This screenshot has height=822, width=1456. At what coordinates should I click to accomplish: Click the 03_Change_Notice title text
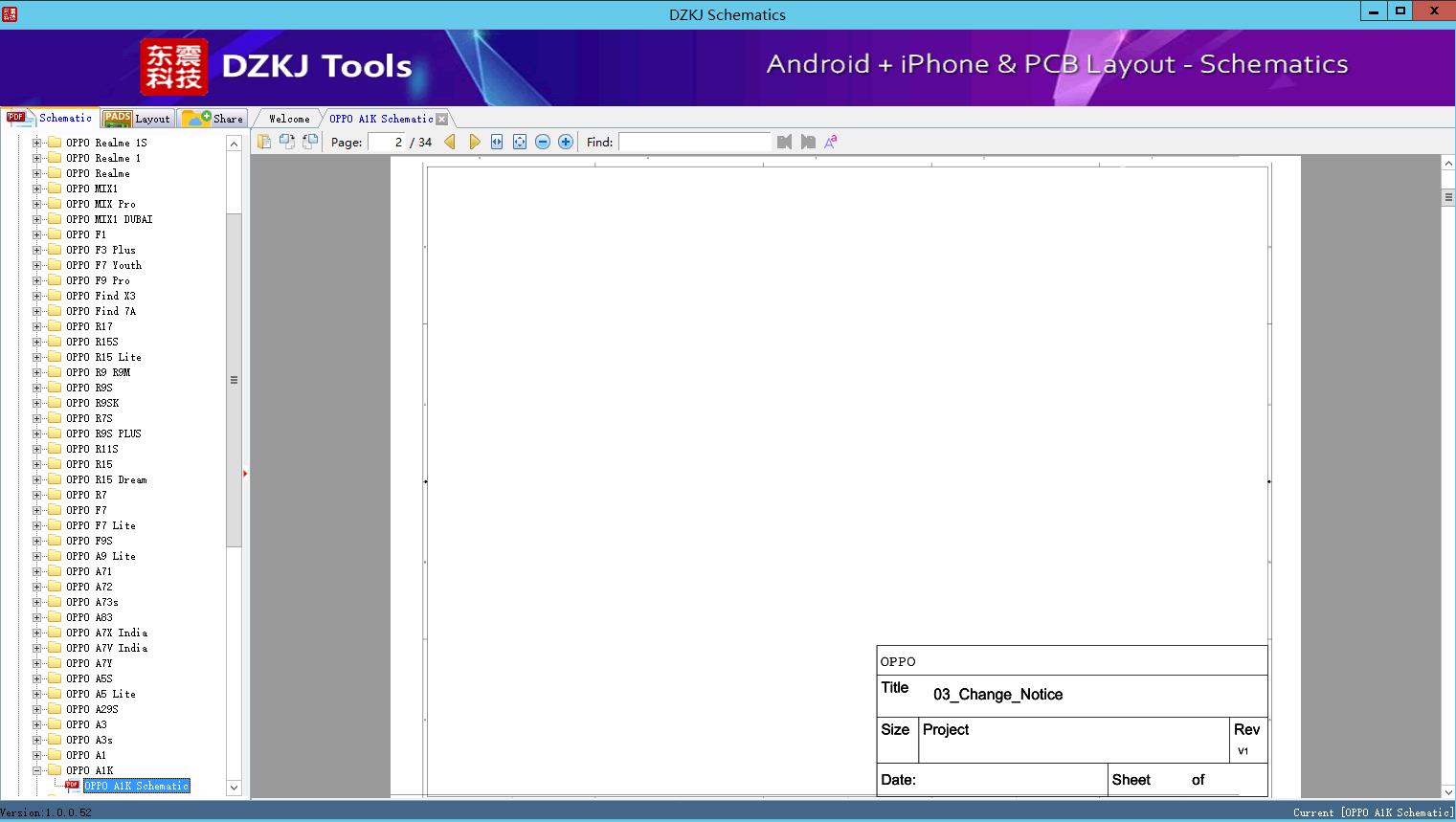point(997,695)
